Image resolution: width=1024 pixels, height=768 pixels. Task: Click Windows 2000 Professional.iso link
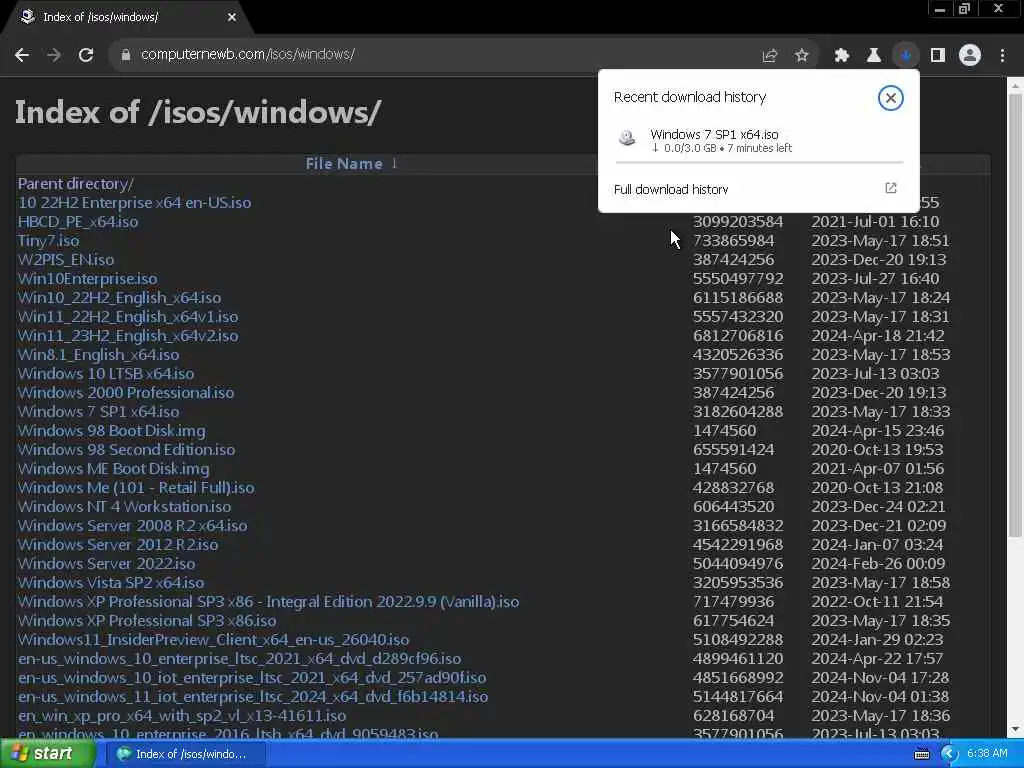tap(126, 392)
